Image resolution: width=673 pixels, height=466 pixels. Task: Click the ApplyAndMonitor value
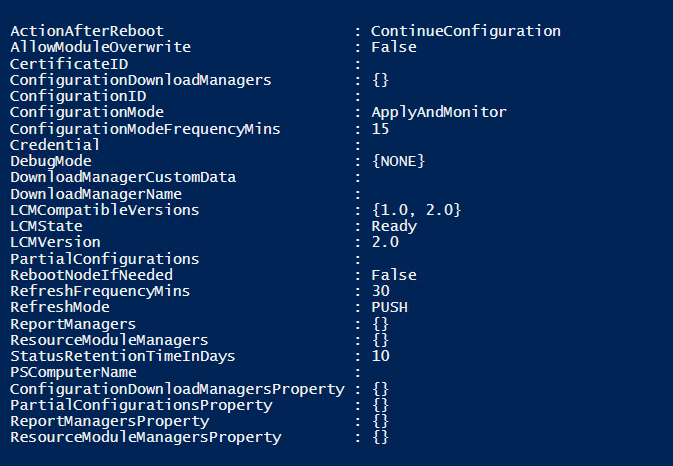438,112
